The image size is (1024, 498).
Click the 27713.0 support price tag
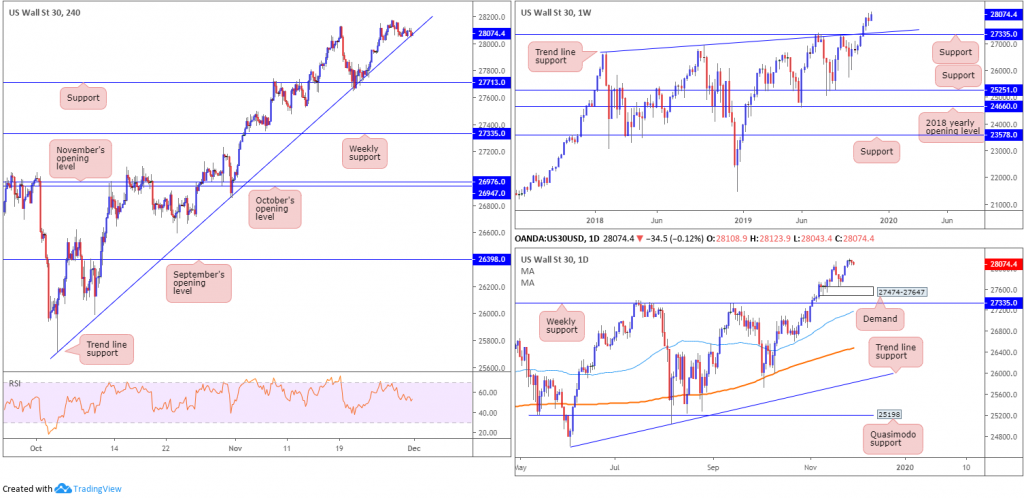point(490,82)
